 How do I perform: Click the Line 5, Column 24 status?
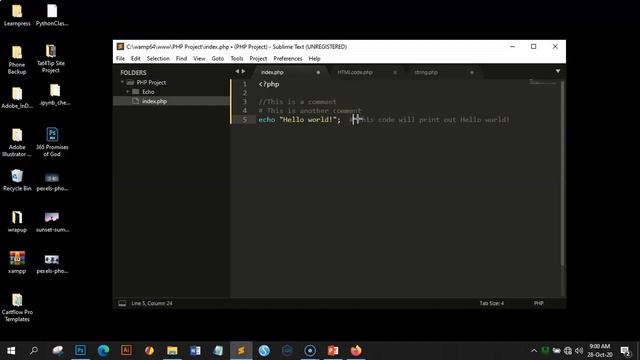pos(152,303)
